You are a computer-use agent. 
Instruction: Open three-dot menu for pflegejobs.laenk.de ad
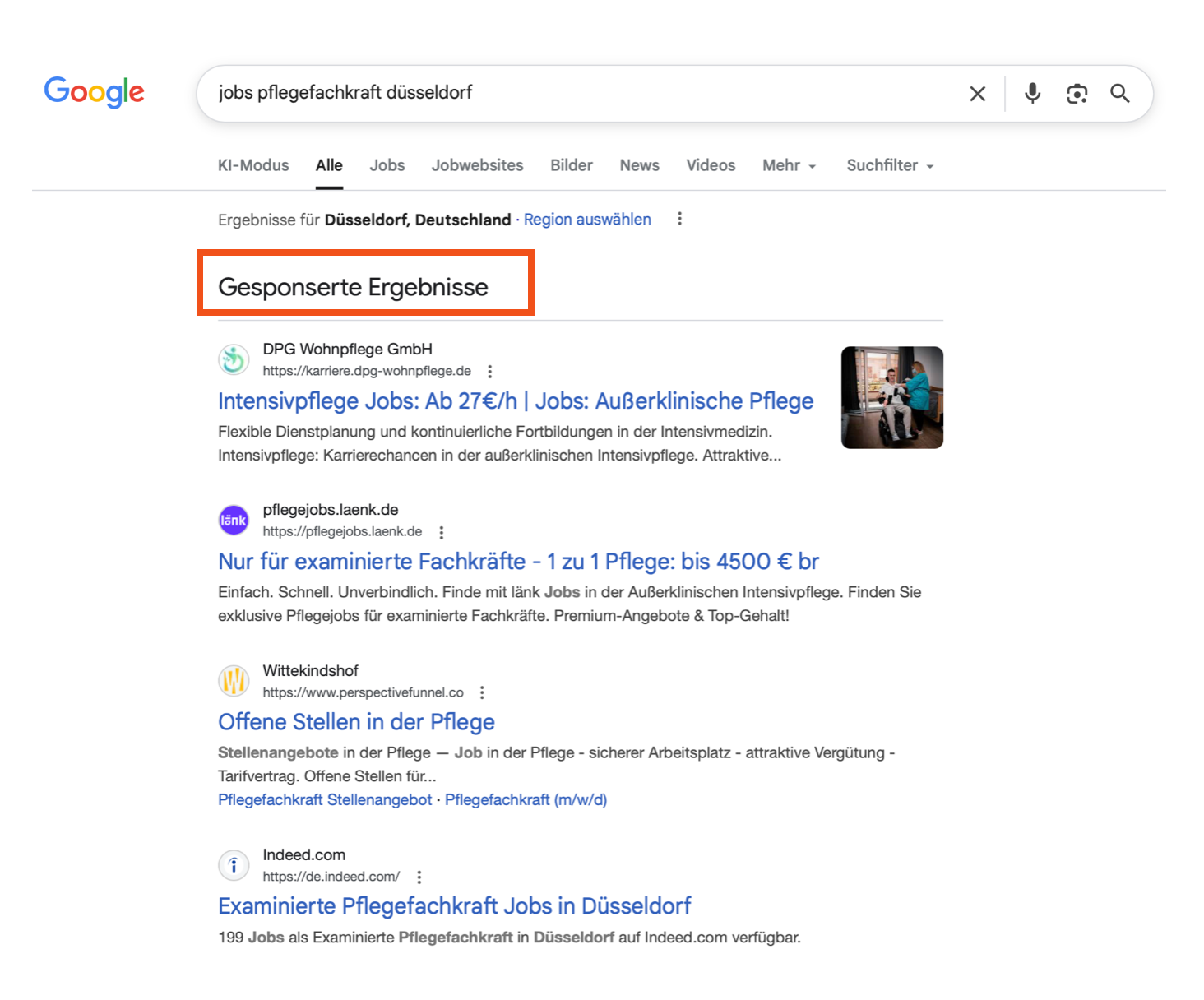click(x=442, y=532)
